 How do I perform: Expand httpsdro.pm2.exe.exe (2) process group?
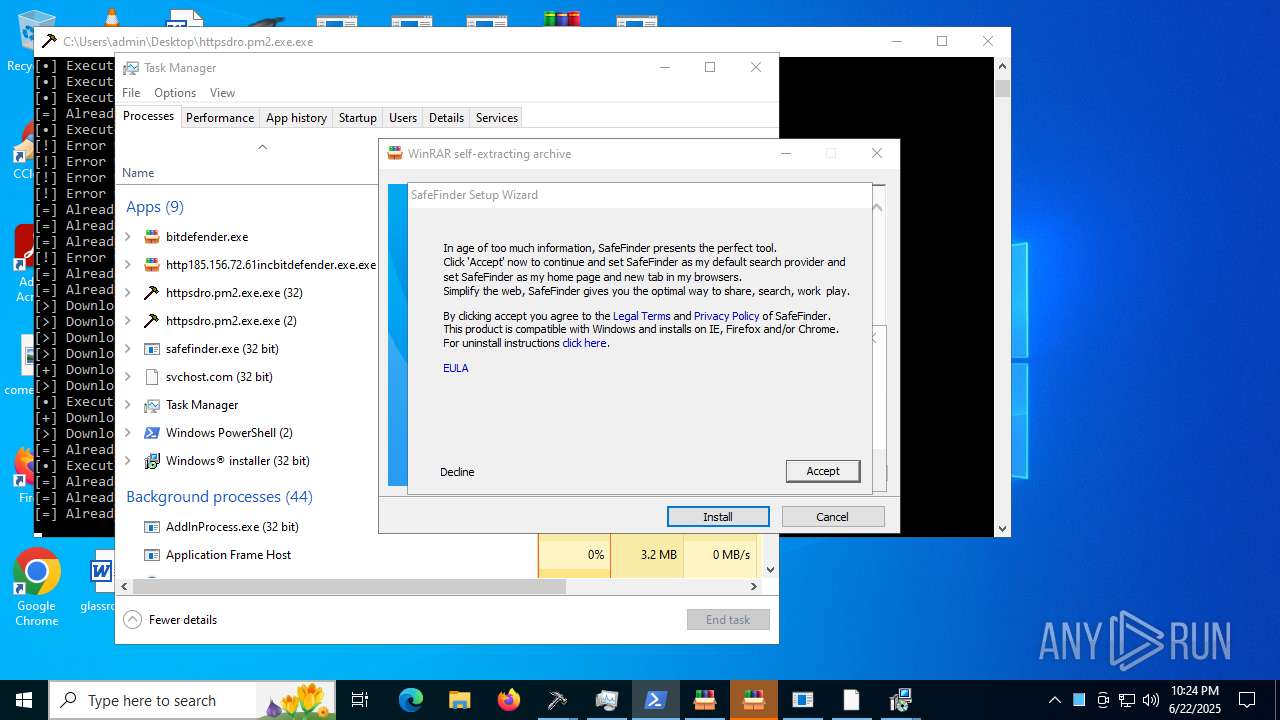[127, 321]
